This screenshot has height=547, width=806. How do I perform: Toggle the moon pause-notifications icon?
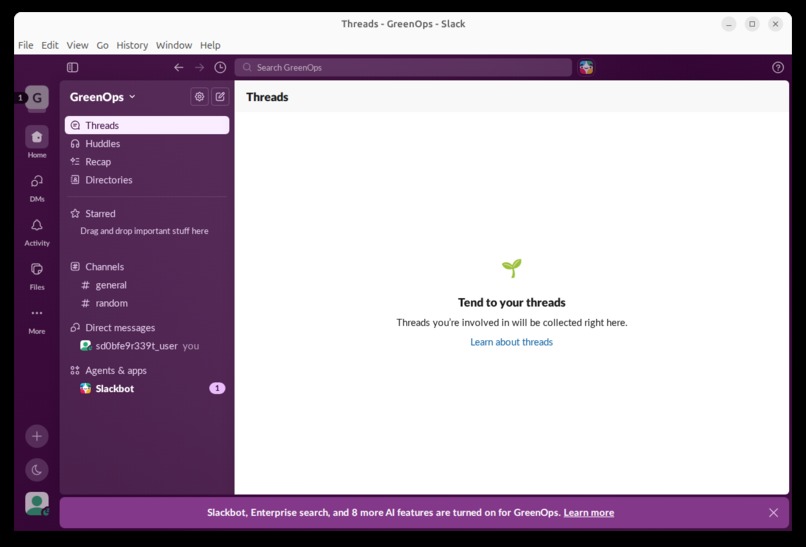point(37,470)
